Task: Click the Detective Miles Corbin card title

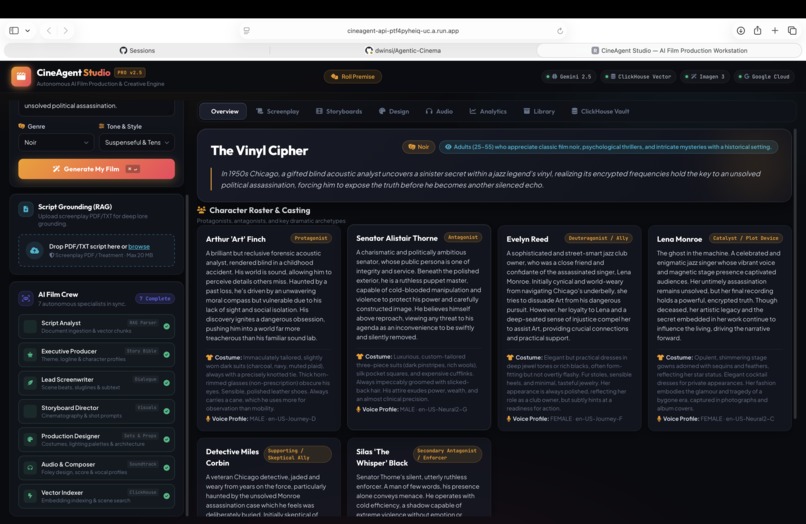Action: 232,457
